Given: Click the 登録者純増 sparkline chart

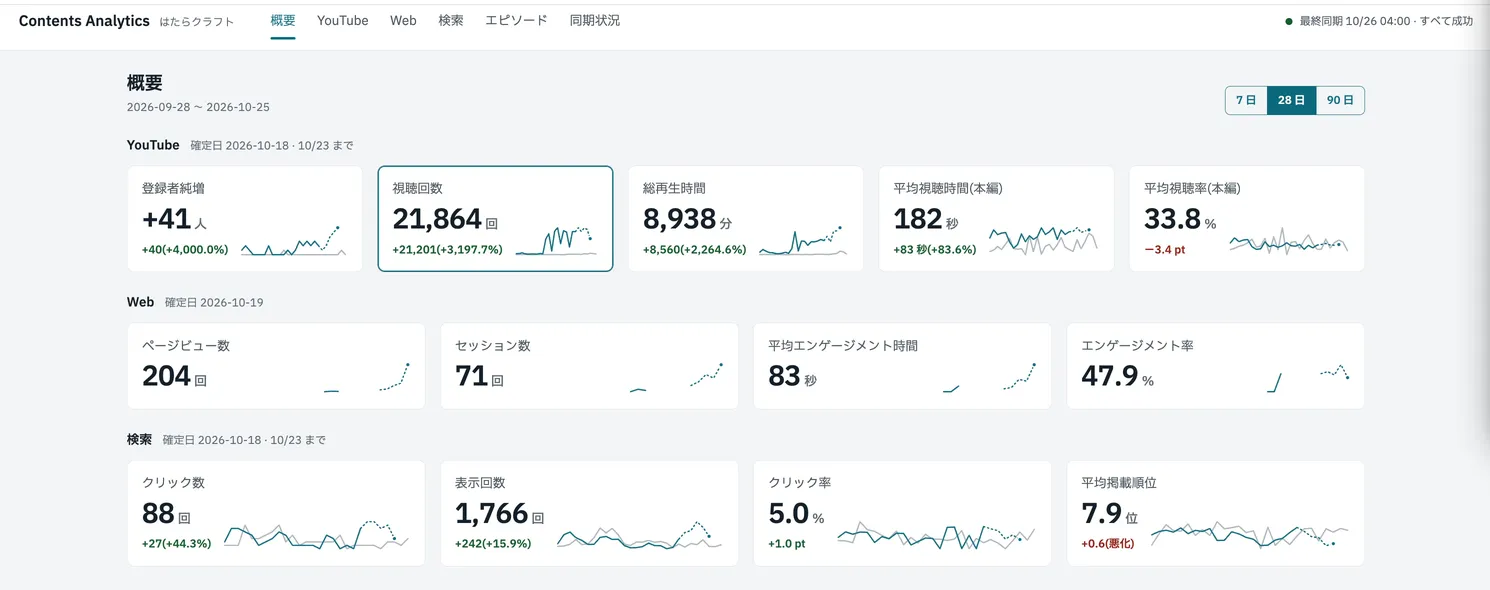Looking at the screenshot, I should (293, 240).
